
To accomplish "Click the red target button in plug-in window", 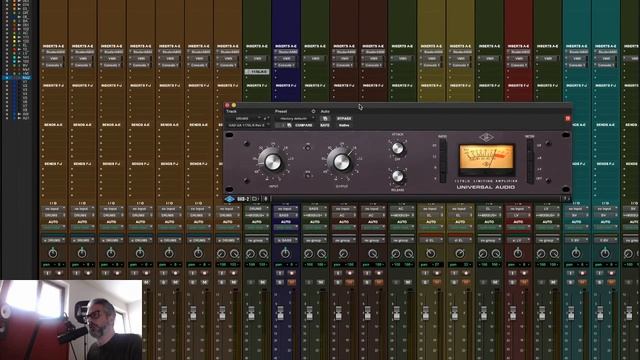I will (567, 118).
